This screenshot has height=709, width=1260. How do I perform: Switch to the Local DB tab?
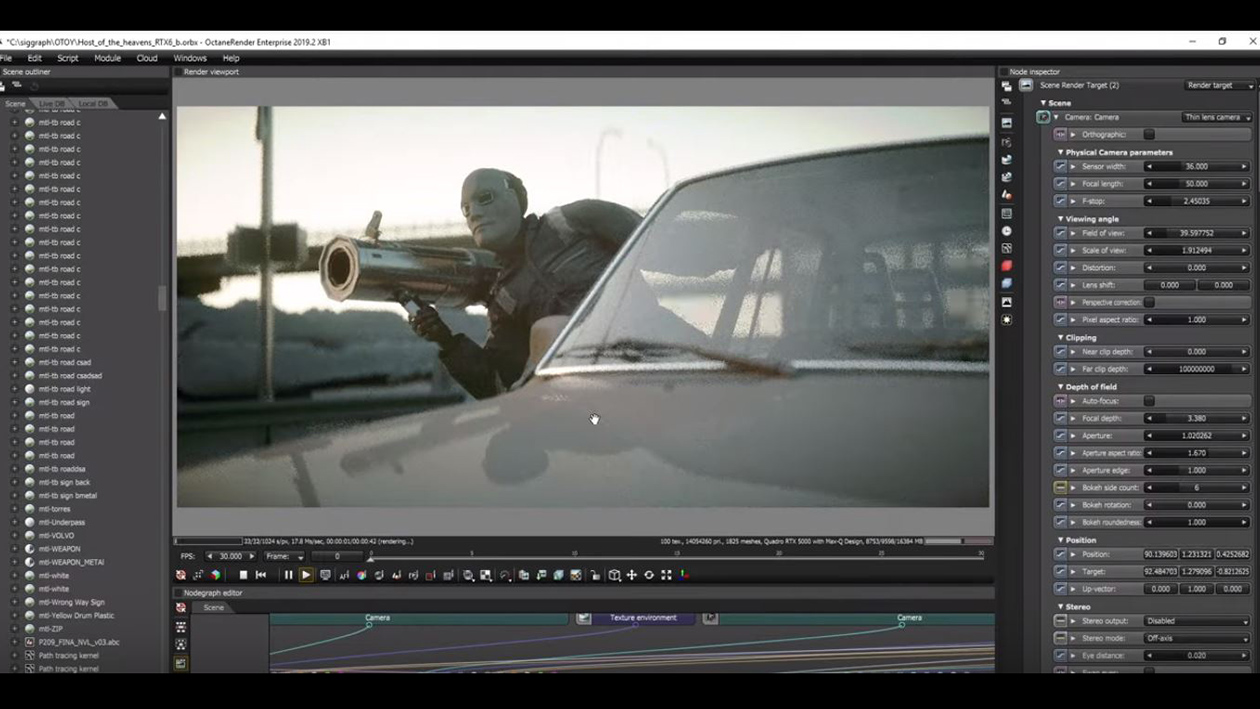coord(92,104)
